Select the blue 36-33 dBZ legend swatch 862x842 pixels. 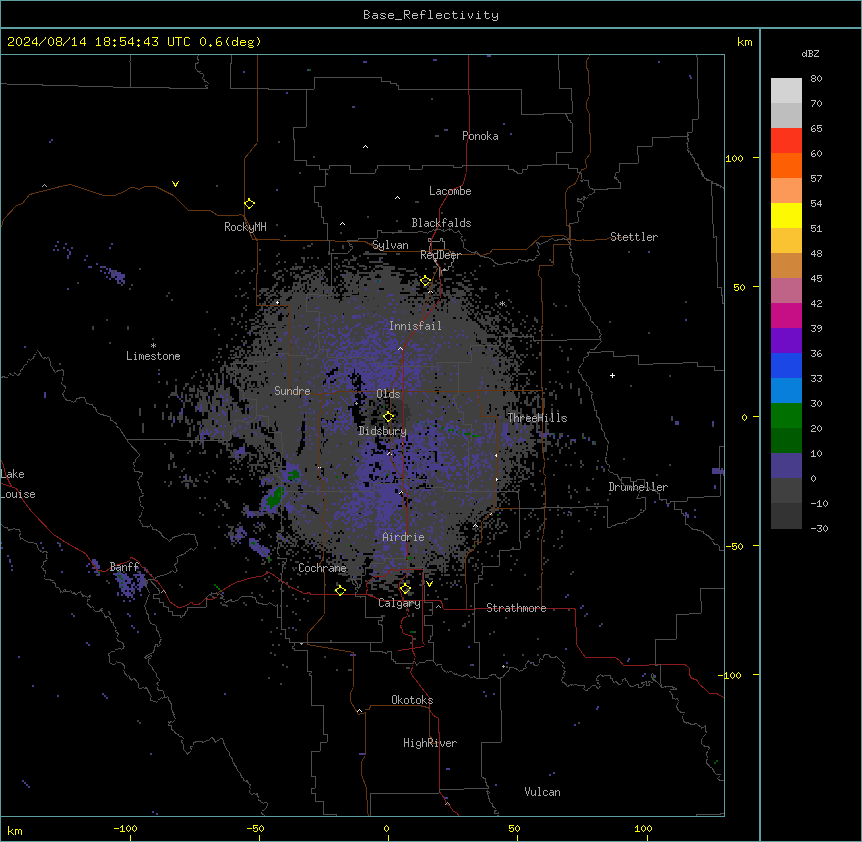(786, 365)
